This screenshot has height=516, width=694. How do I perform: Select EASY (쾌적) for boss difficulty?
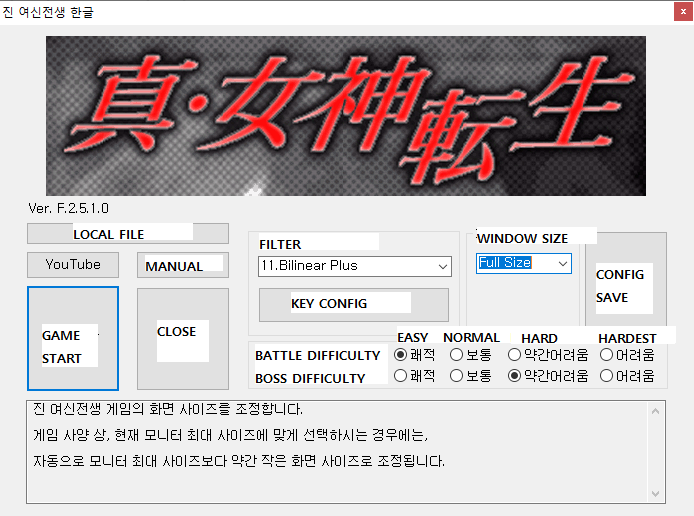[414, 376]
